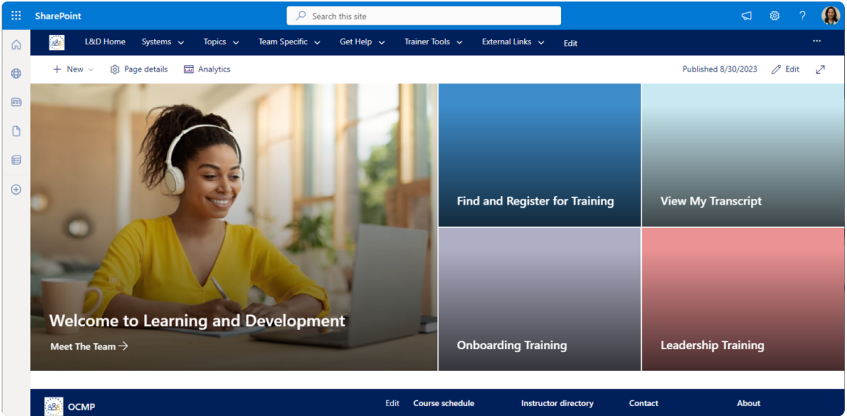
Task: Open View My Transcript tile
Action: [x=743, y=155]
